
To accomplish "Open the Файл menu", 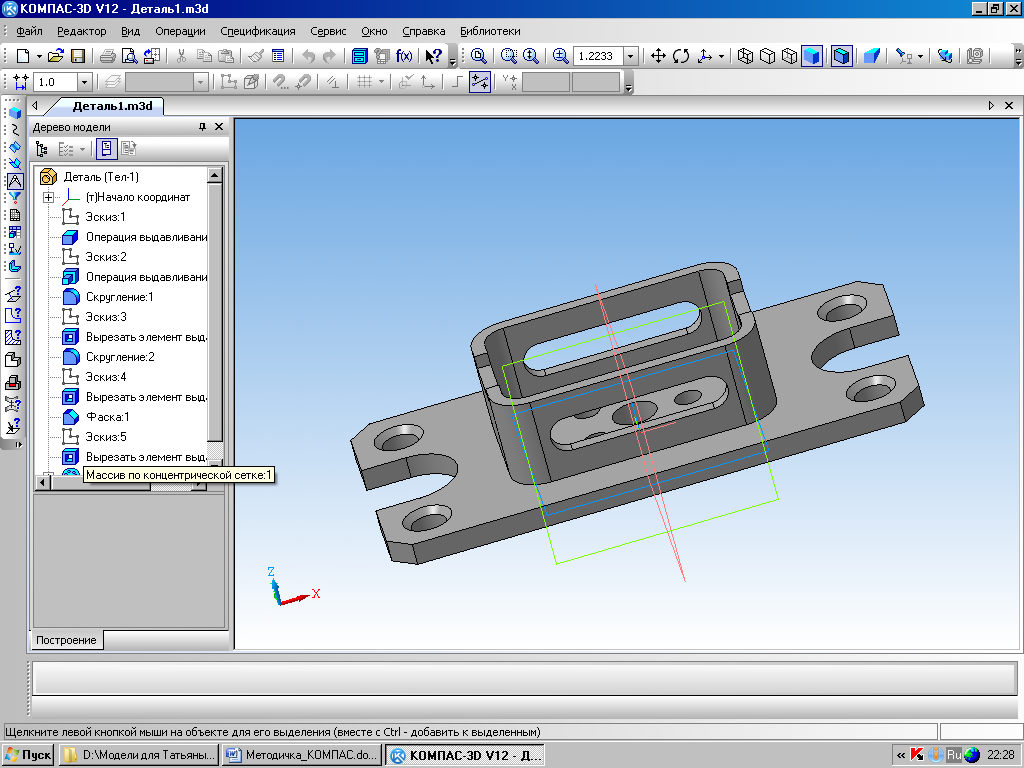I will click(29, 31).
